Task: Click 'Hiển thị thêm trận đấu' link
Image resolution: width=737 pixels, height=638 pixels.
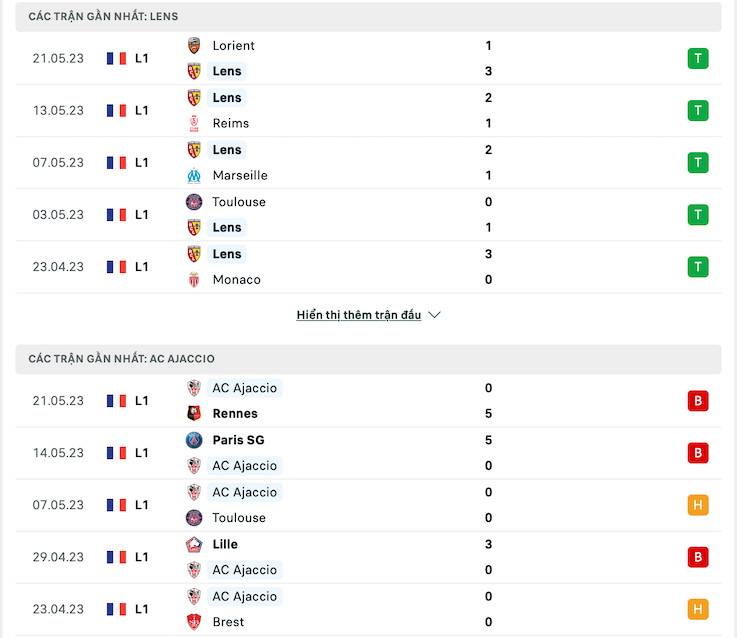Action: pyautogui.click(x=359, y=315)
